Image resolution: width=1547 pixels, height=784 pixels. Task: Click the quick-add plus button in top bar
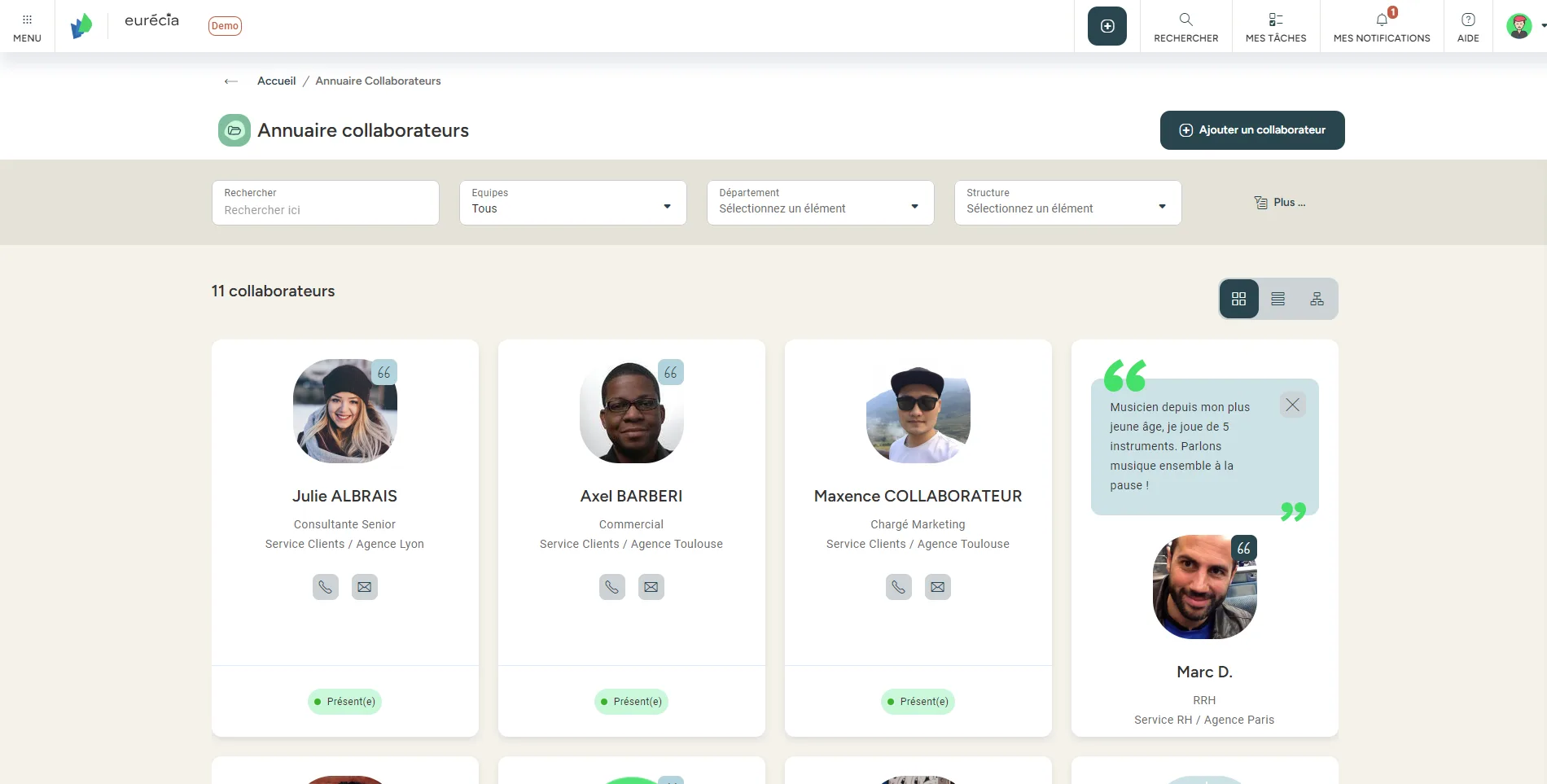click(1107, 26)
